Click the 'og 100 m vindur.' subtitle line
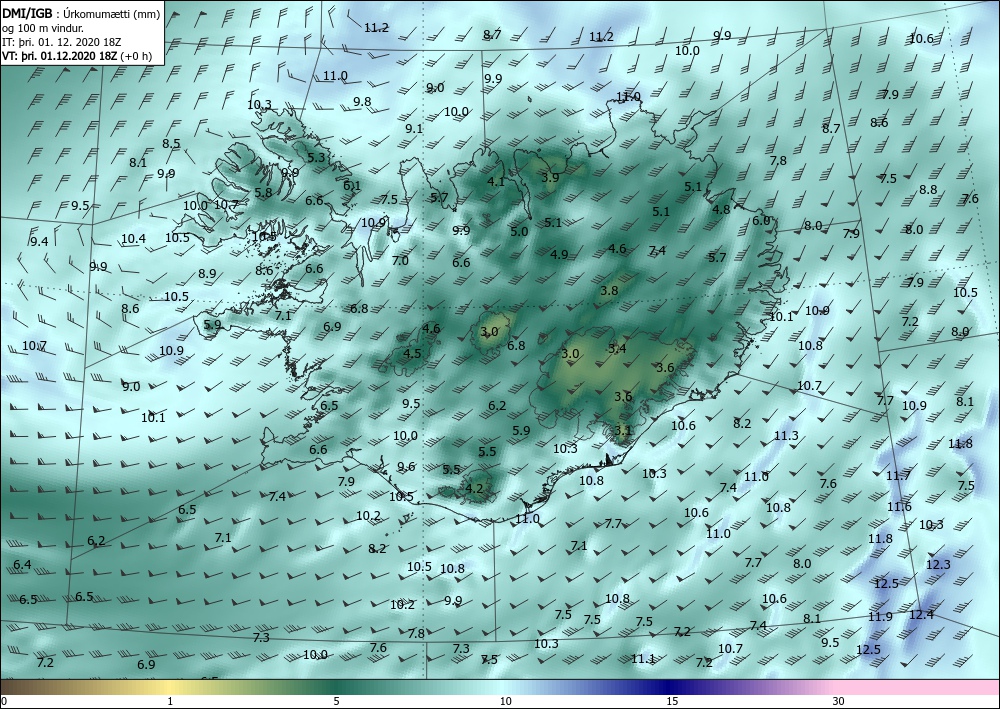 [43, 28]
